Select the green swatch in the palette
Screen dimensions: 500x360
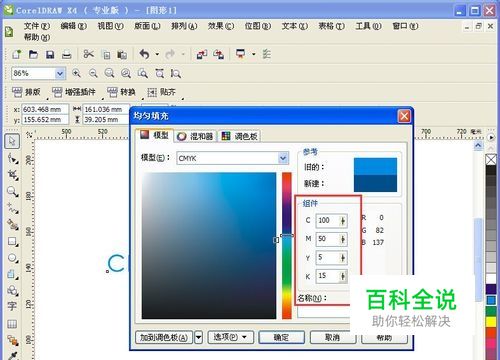491,311
